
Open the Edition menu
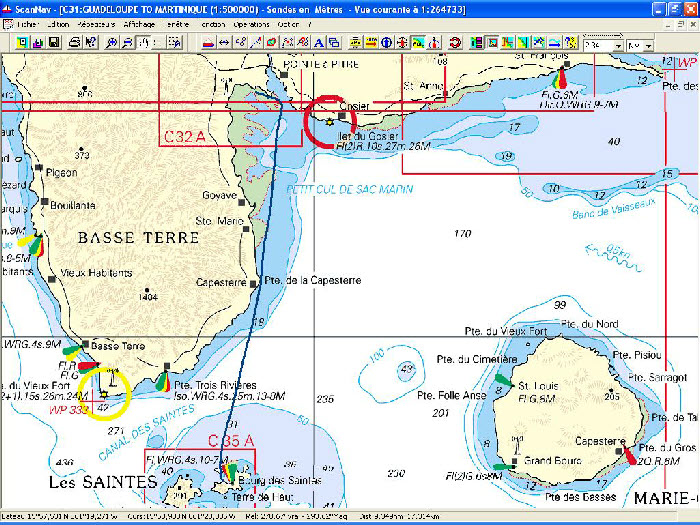(59, 22)
